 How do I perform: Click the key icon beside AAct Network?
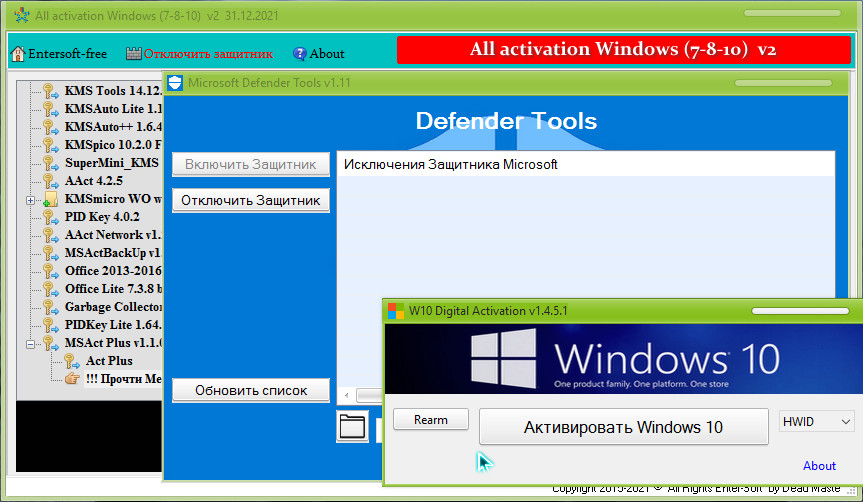(x=50, y=235)
